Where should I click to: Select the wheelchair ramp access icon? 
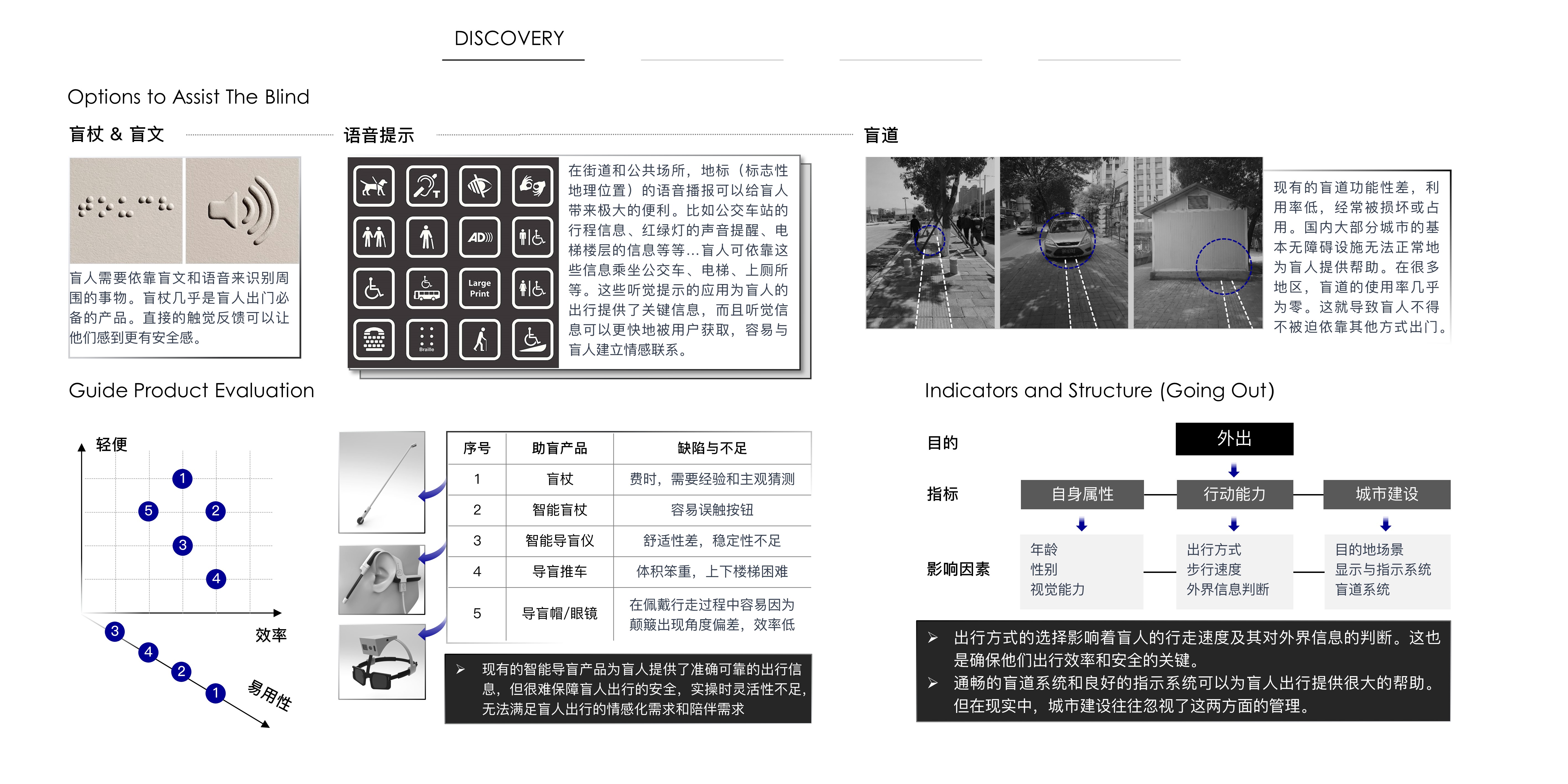tap(533, 340)
